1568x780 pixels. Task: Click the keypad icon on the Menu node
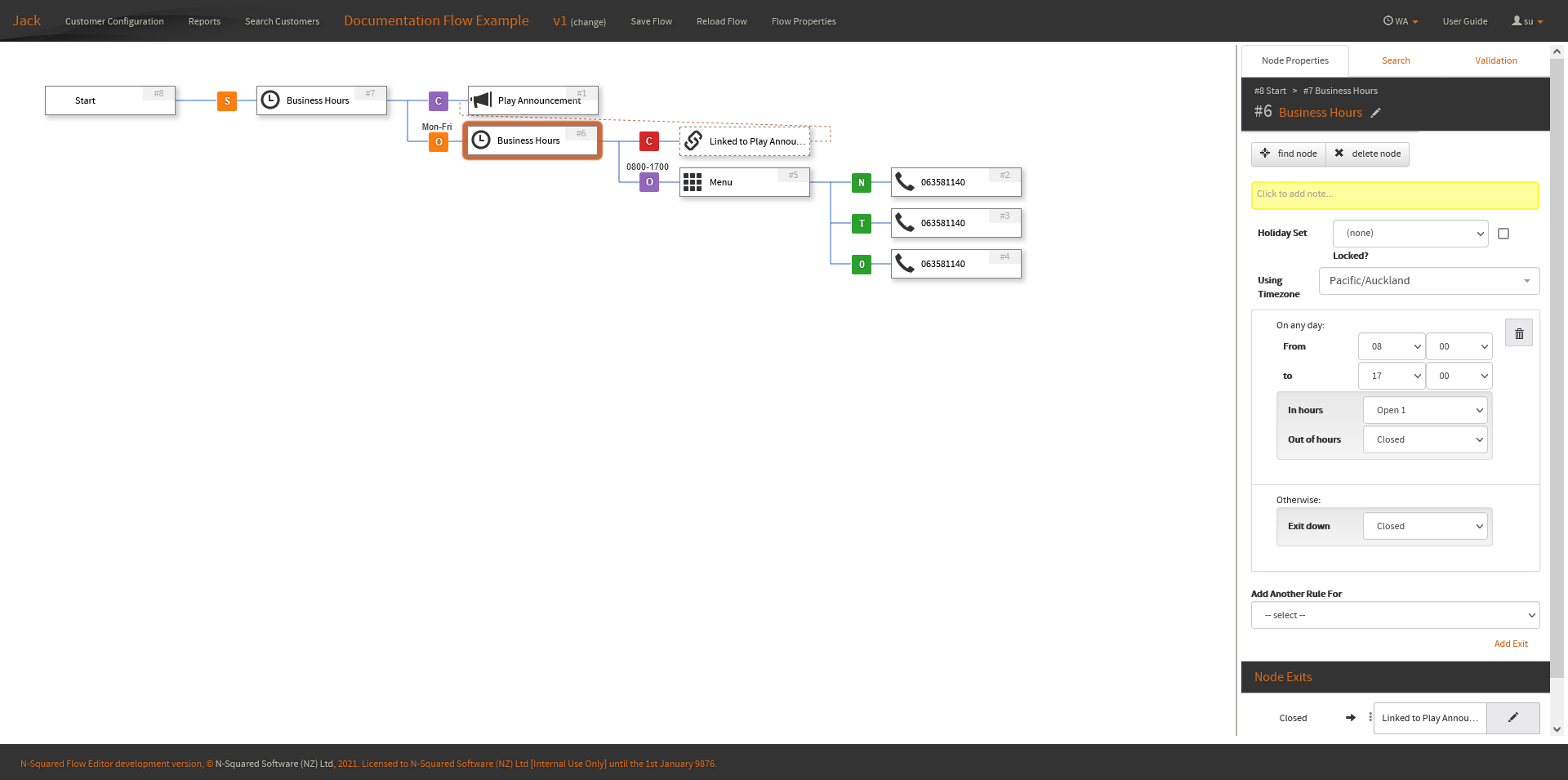click(693, 182)
